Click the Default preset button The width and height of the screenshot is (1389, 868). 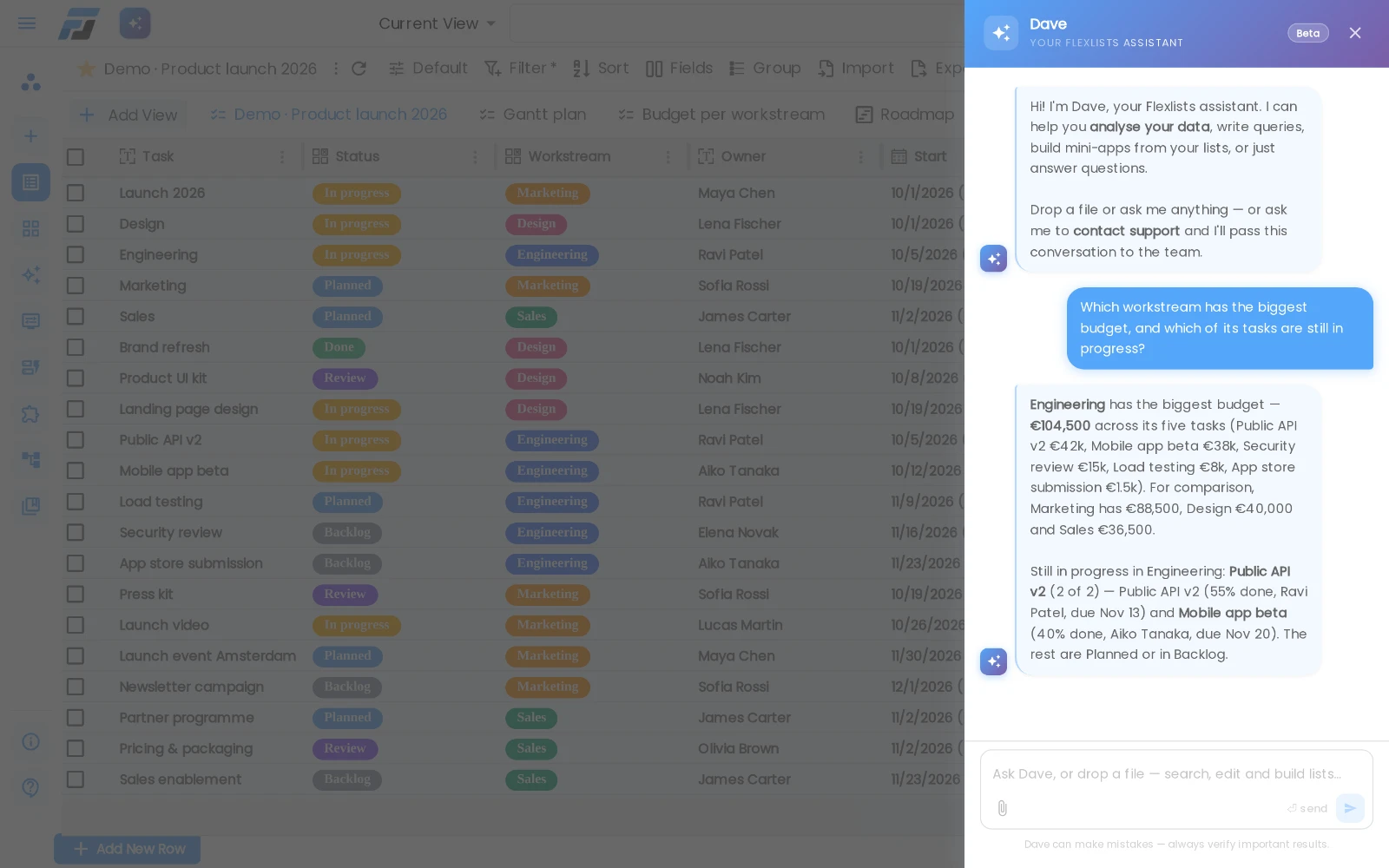(428, 69)
